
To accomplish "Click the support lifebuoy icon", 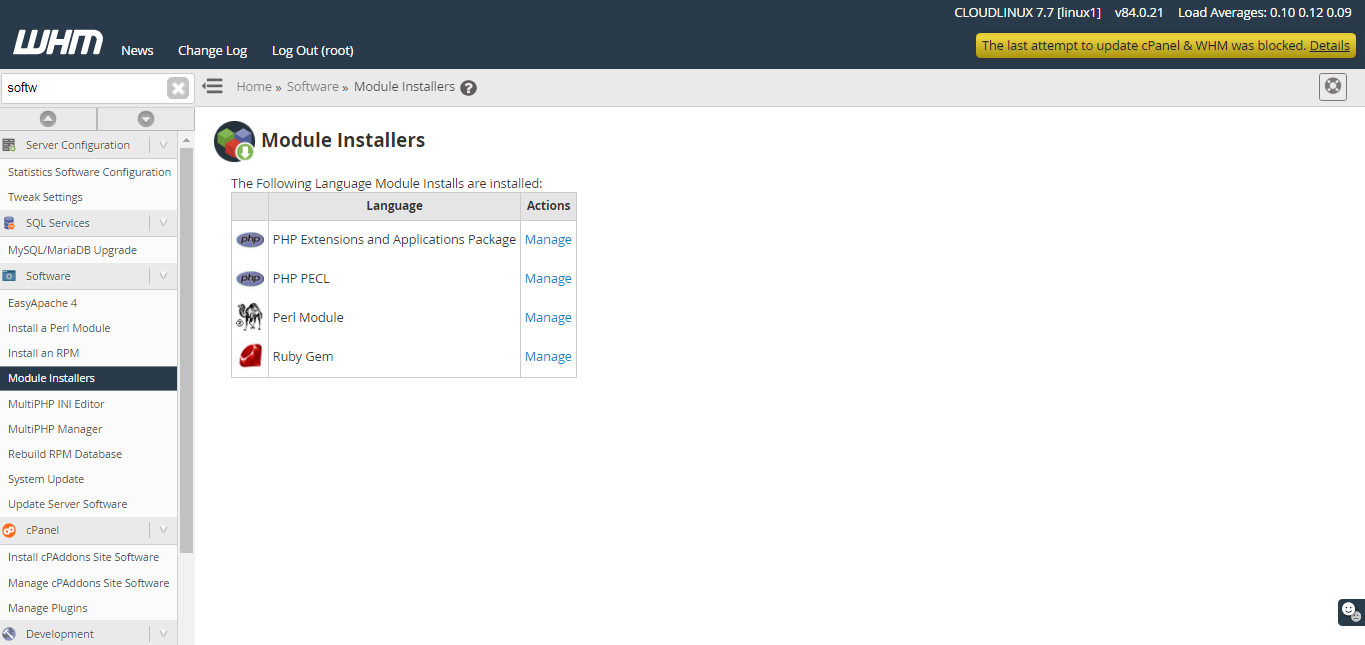I will (x=1333, y=87).
